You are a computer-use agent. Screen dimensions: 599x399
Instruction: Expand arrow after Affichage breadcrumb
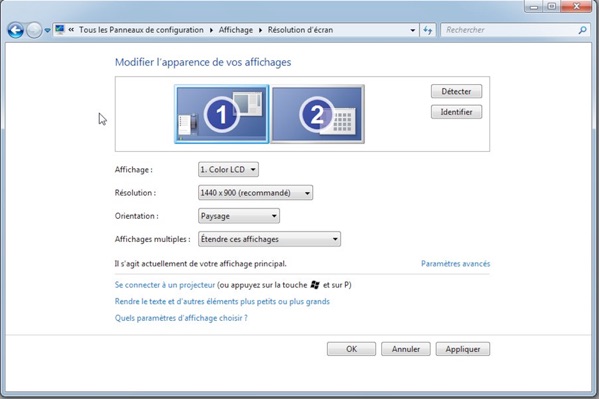pyautogui.click(x=260, y=30)
